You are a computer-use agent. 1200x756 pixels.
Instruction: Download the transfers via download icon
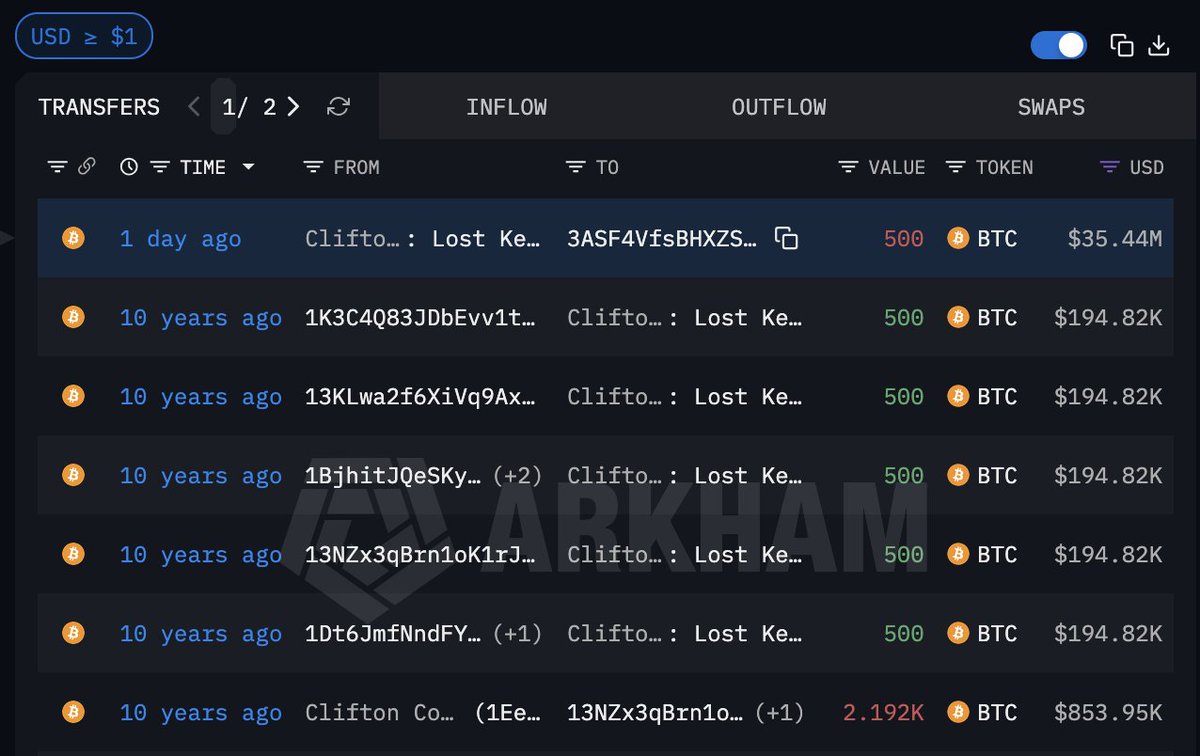coord(1159,45)
